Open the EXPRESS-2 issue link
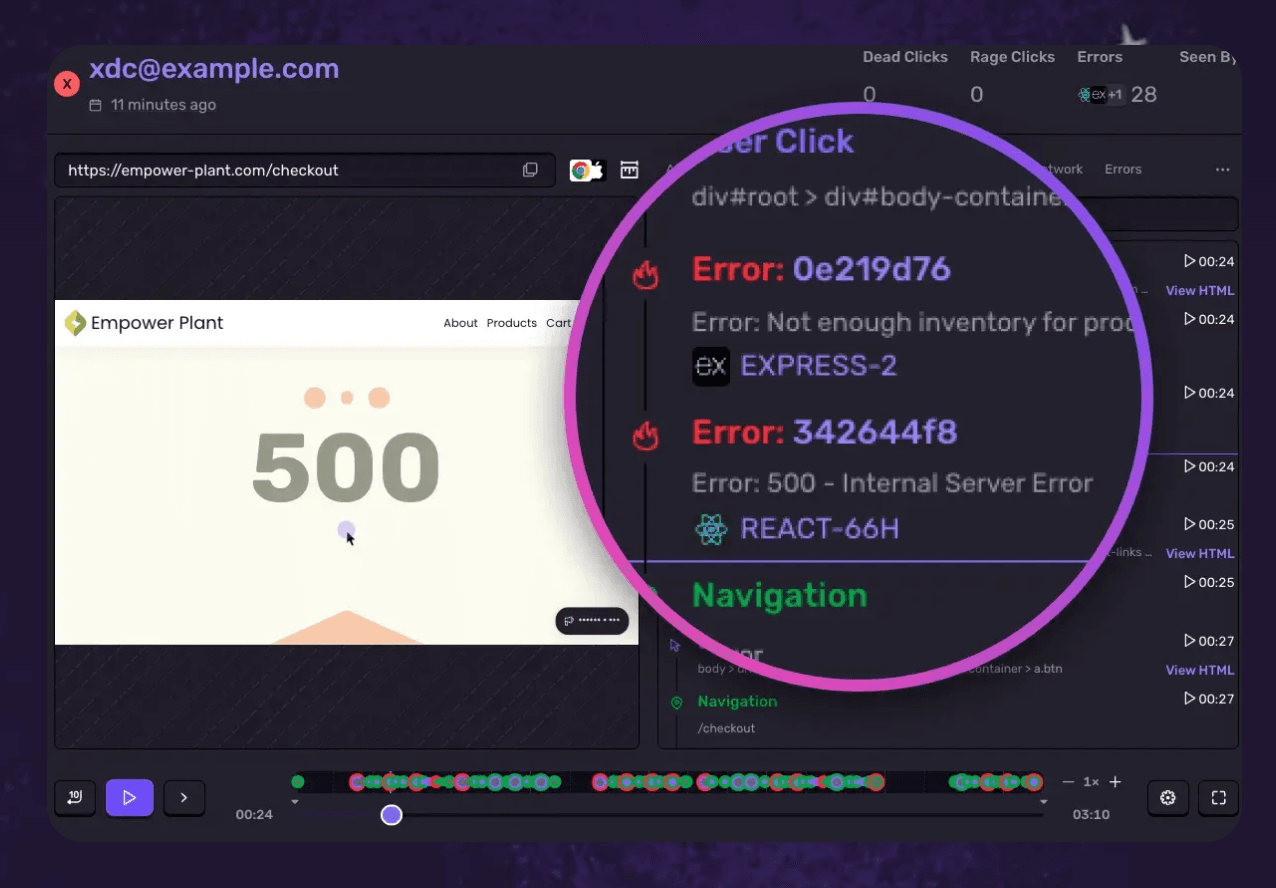This screenshot has height=888, width=1276. [x=818, y=366]
